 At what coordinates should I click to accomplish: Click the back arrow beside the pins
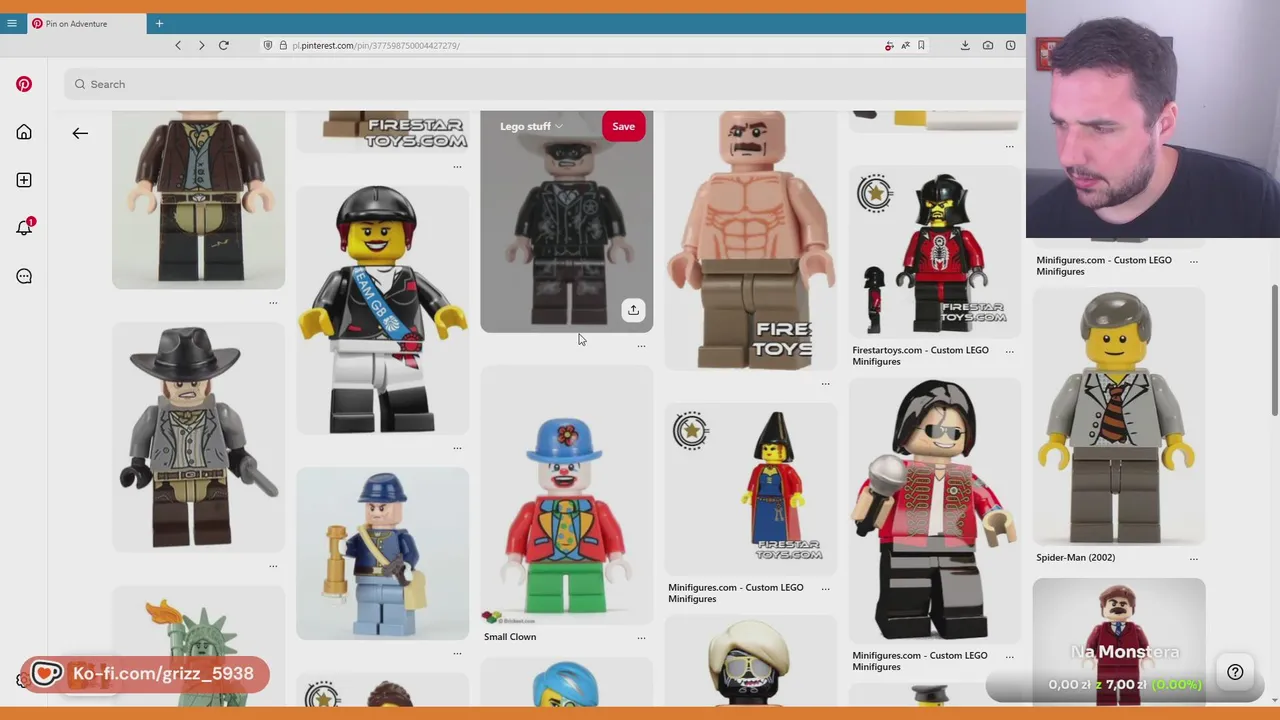coord(80,133)
